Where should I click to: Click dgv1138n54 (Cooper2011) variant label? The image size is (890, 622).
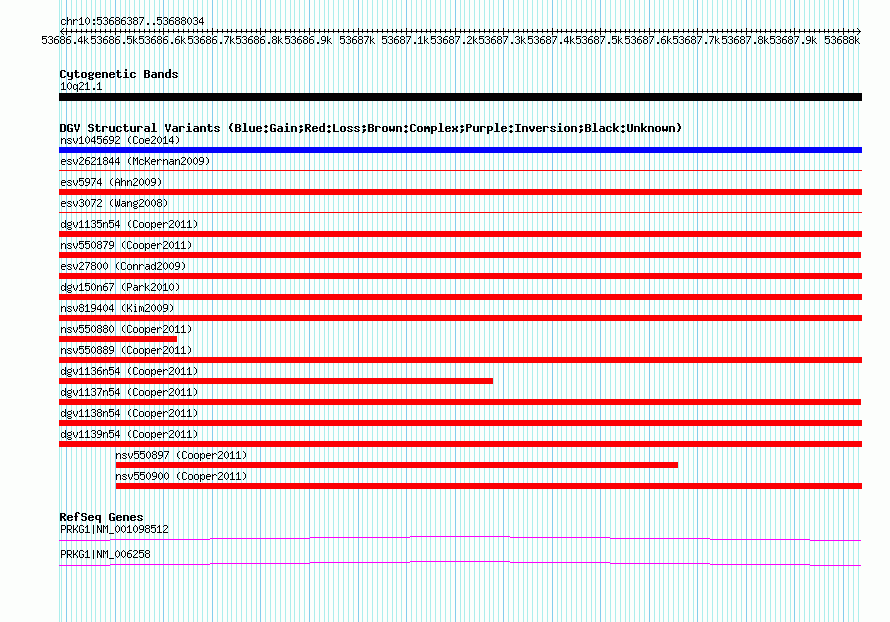(x=129, y=413)
